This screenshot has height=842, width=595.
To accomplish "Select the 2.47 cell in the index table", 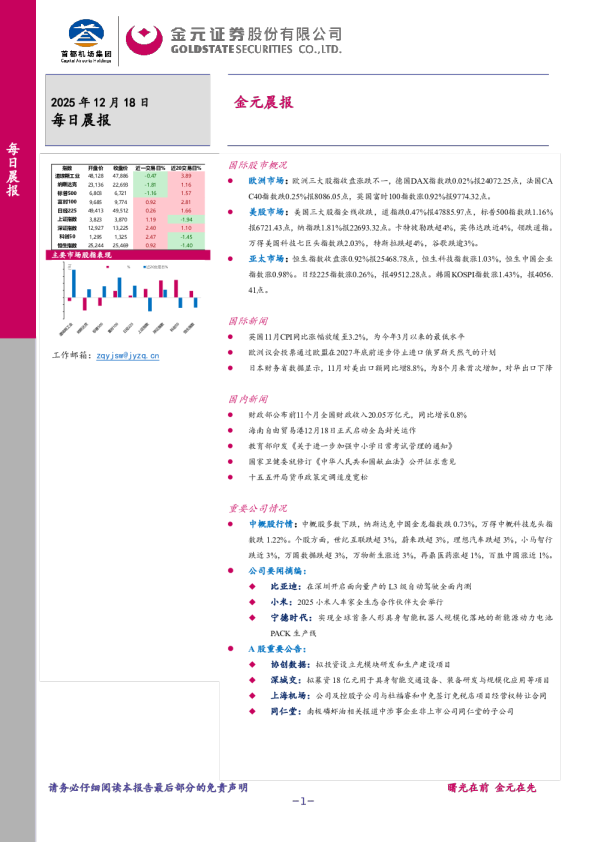I will pos(151,237).
